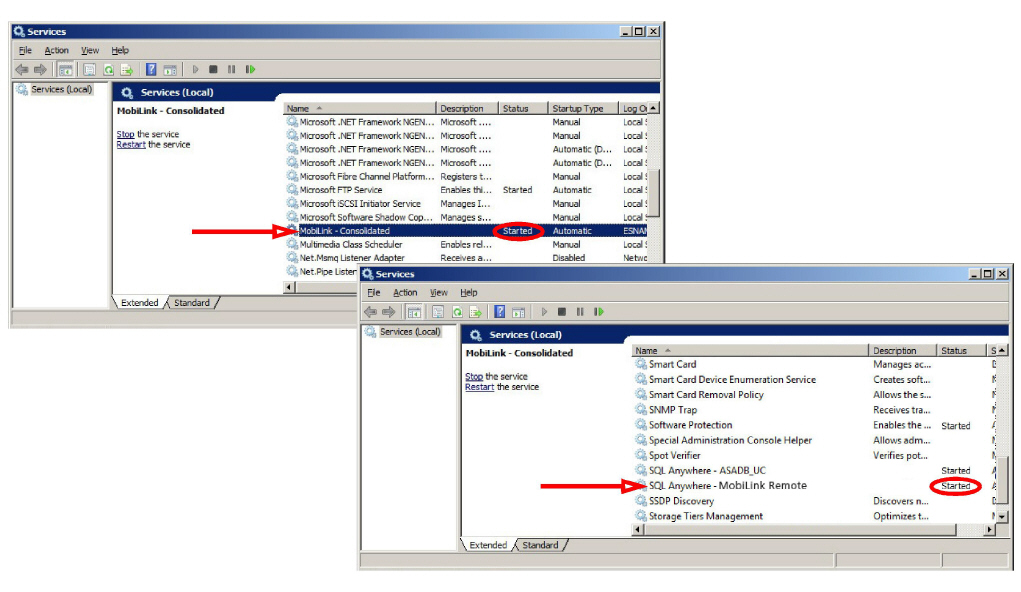The image size is (1021, 592).
Task: Select Storage Tiers Management row
Action: point(815,516)
